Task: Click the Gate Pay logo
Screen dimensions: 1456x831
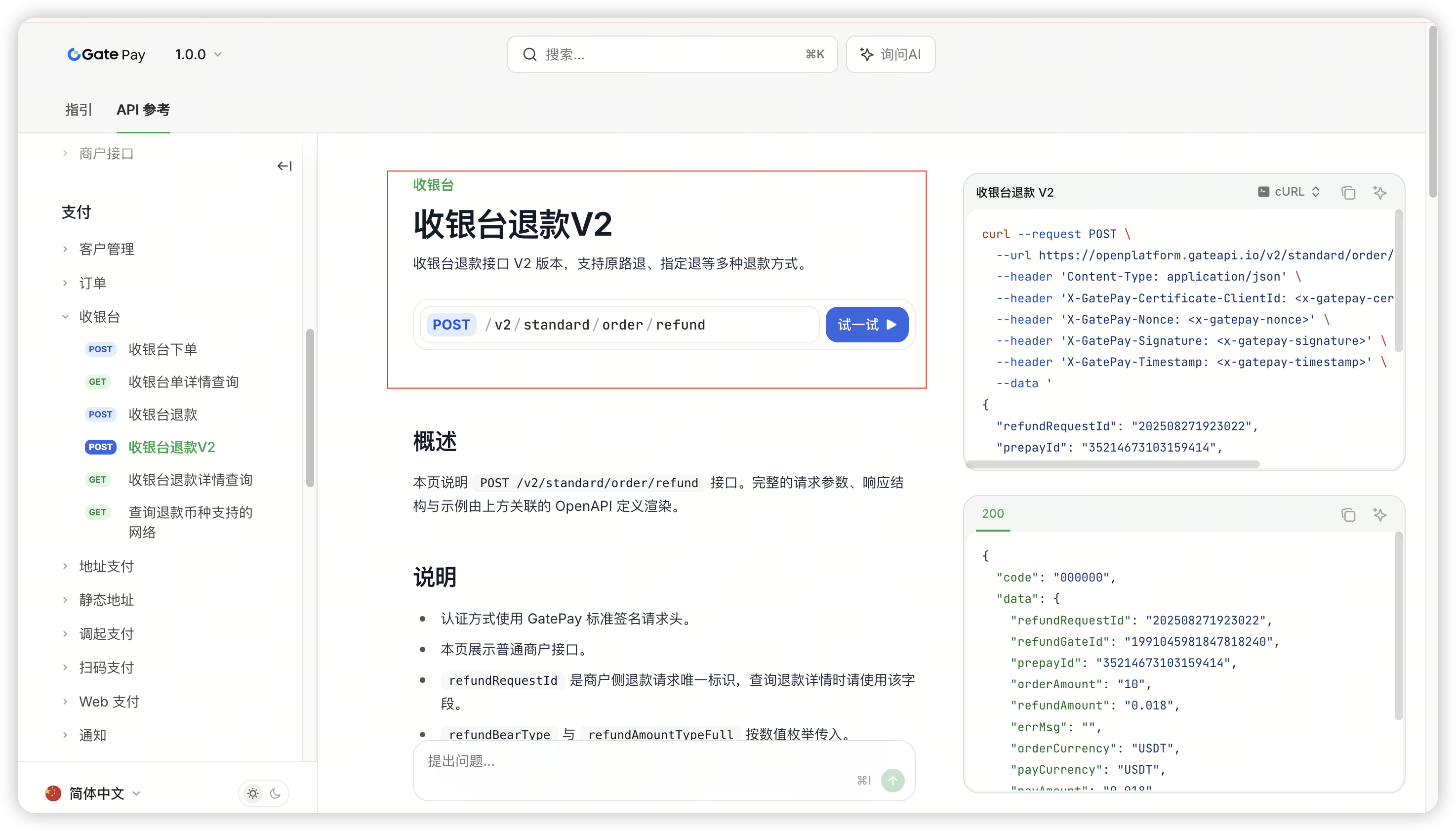Action: point(106,54)
